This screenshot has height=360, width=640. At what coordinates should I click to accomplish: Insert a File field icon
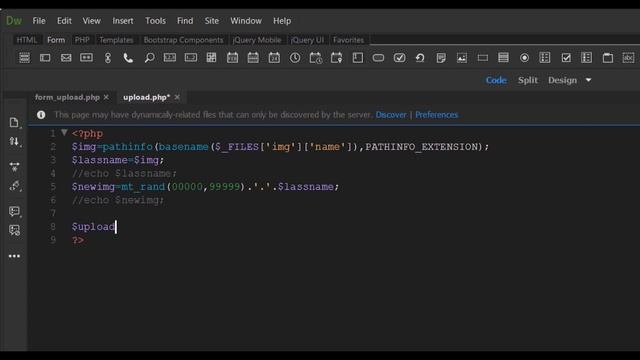[x=441, y=58]
